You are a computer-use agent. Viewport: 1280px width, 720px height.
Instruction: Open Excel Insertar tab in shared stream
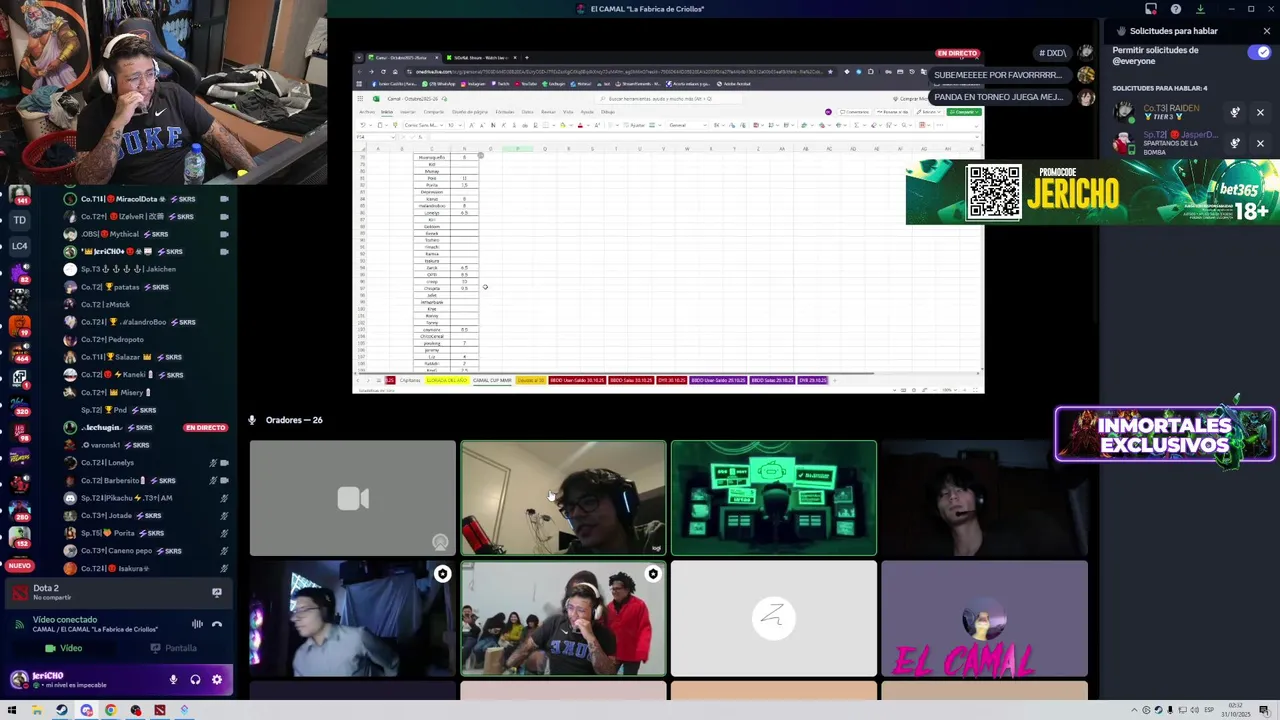408,112
